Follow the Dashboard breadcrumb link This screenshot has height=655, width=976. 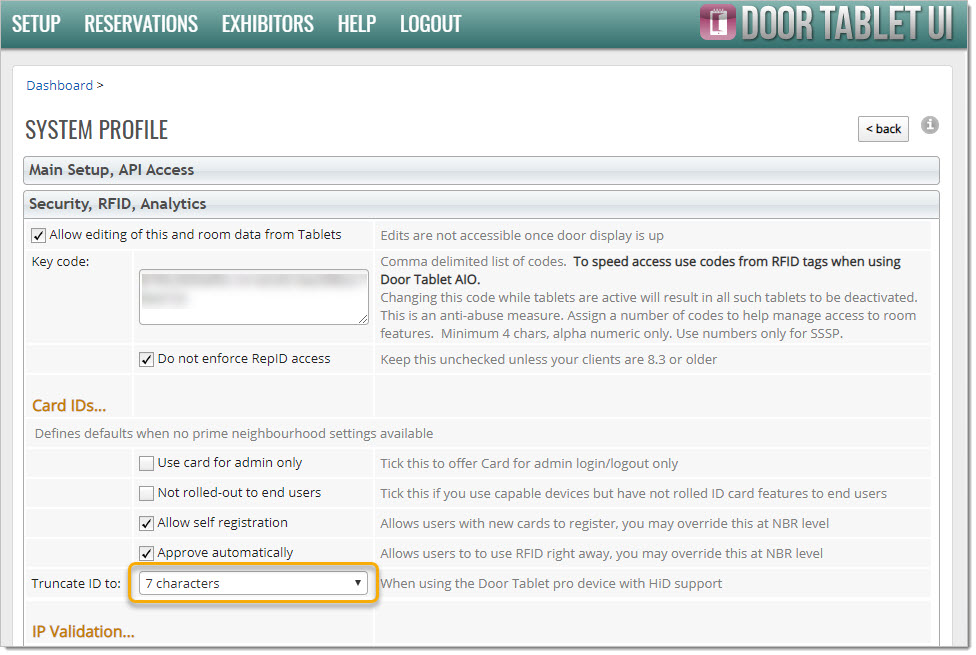point(59,86)
